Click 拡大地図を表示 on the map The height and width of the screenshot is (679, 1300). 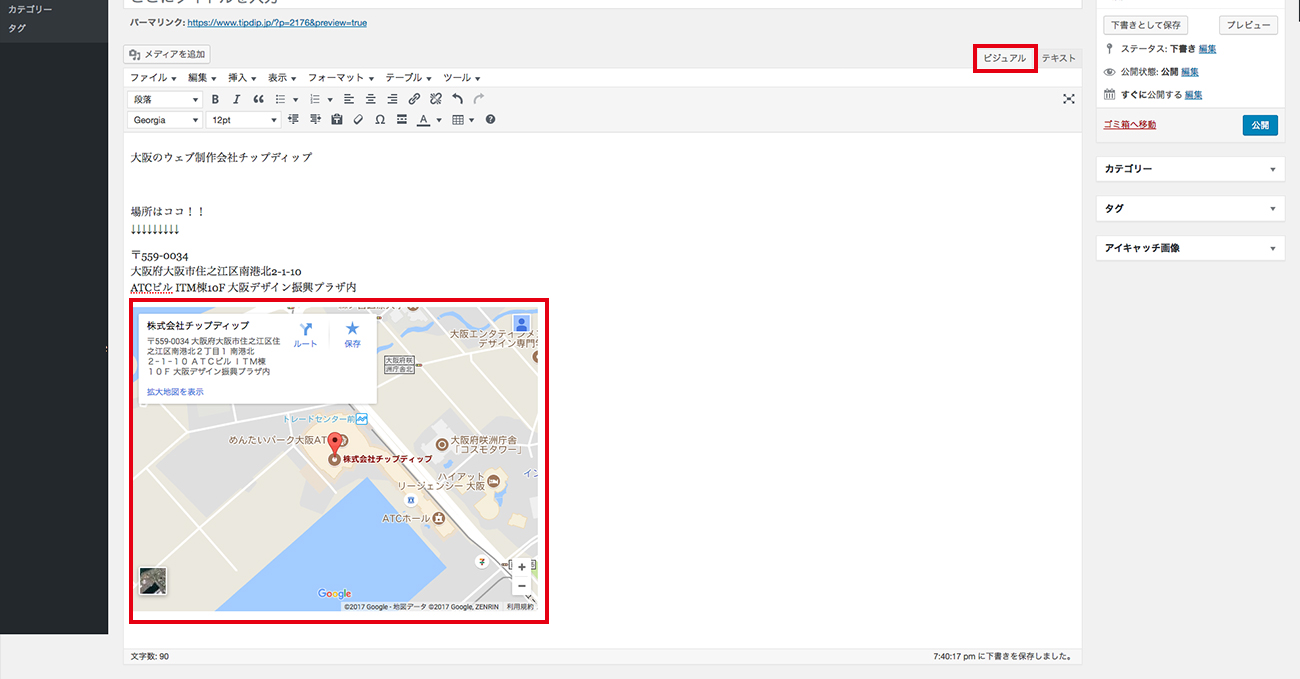tap(175, 392)
